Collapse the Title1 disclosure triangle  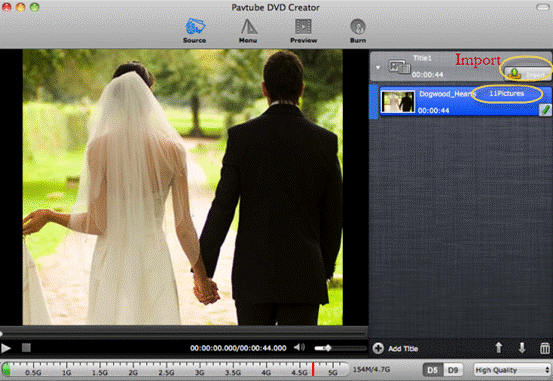(x=378, y=67)
